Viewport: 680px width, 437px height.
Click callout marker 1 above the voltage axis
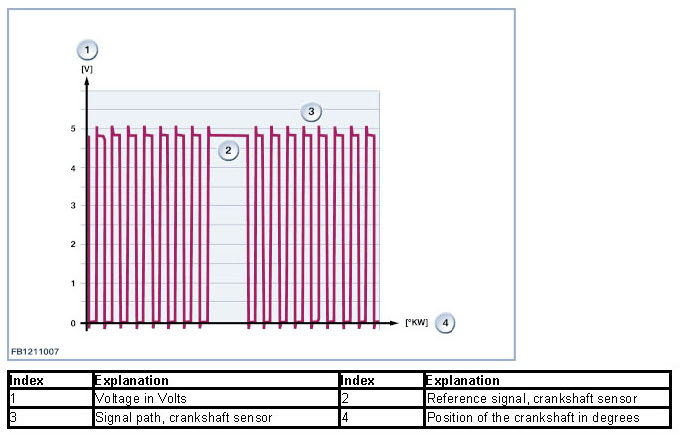pos(87,49)
